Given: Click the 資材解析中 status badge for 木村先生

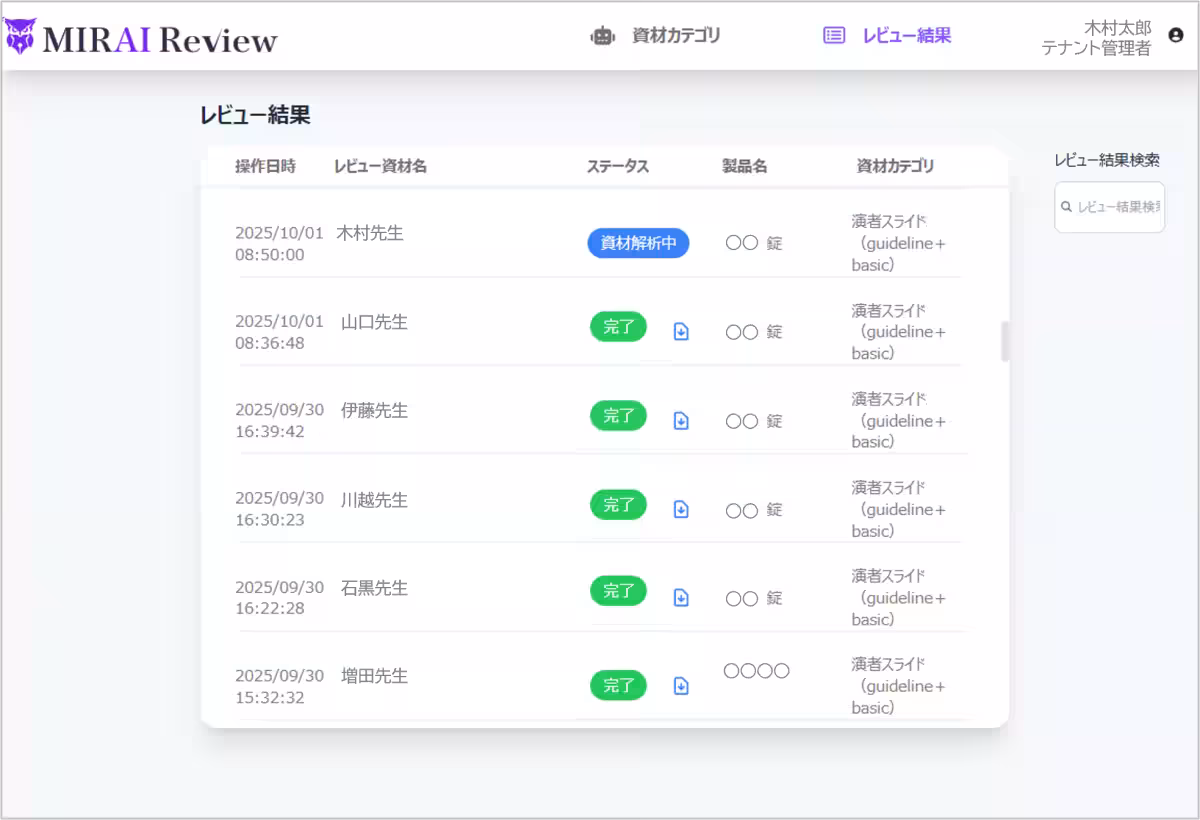Looking at the screenshot, I should tap(638, 243).
